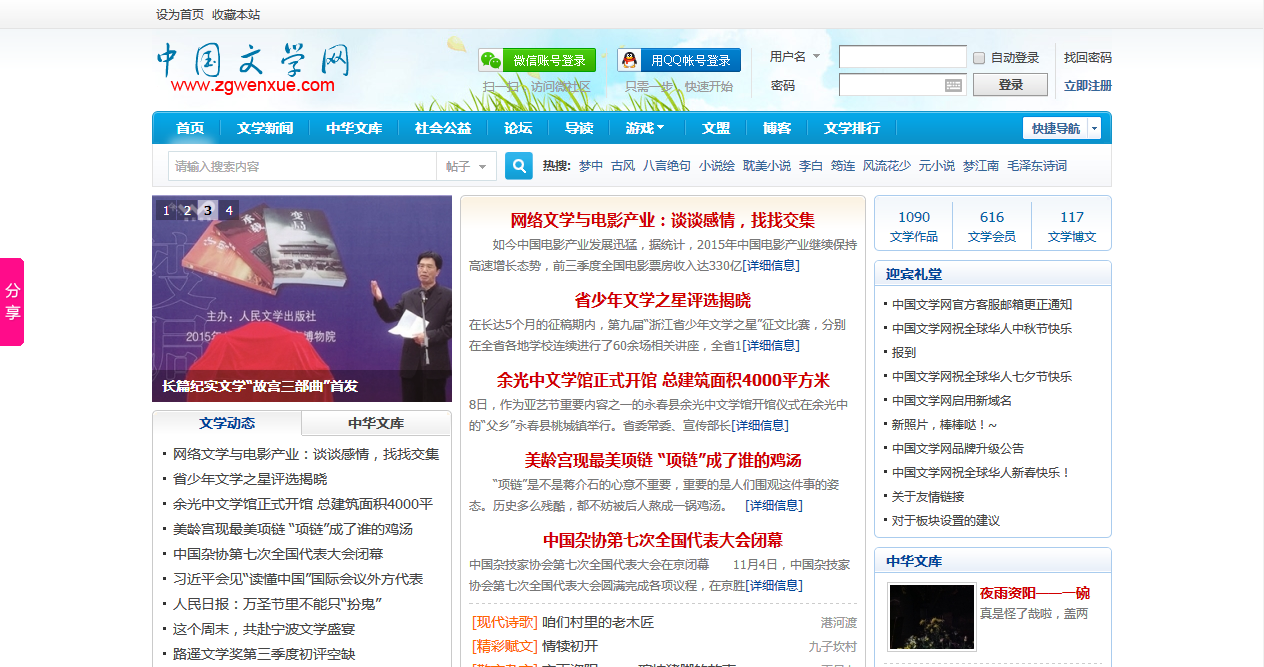1264x667 pixels.
Task: Open the 616 文学会员 counter
Action: click(992, 226)
